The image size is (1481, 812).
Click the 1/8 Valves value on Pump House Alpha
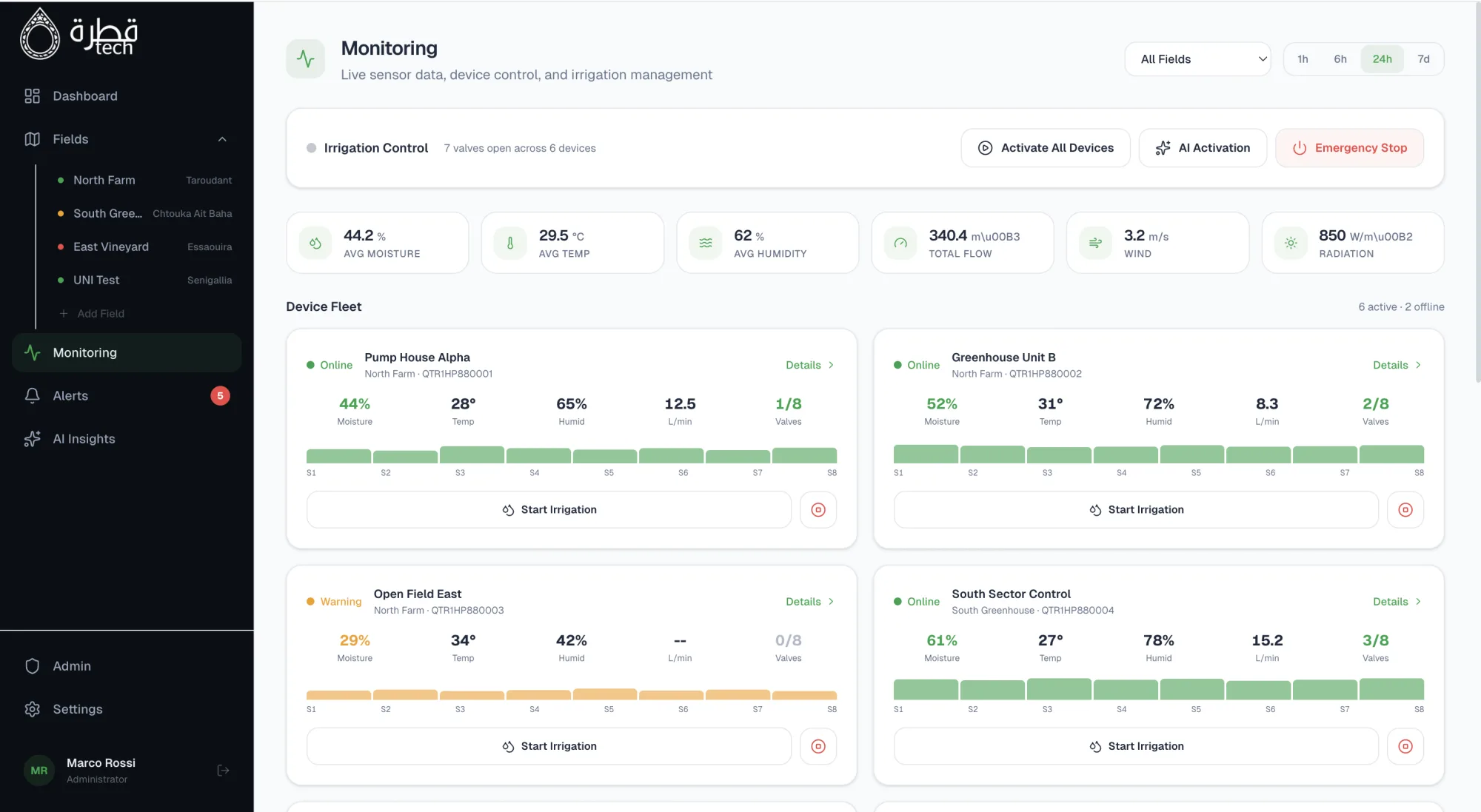point(789,404)
